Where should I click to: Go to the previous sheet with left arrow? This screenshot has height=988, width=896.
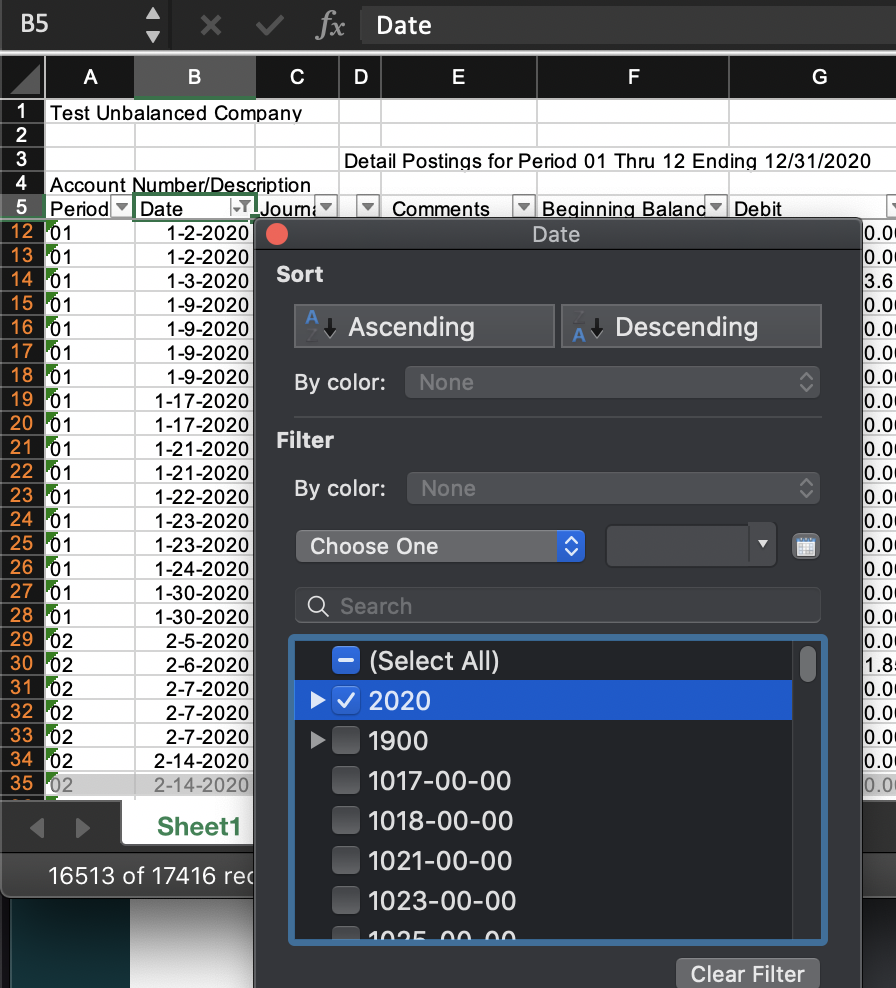(x=37, y=827)
